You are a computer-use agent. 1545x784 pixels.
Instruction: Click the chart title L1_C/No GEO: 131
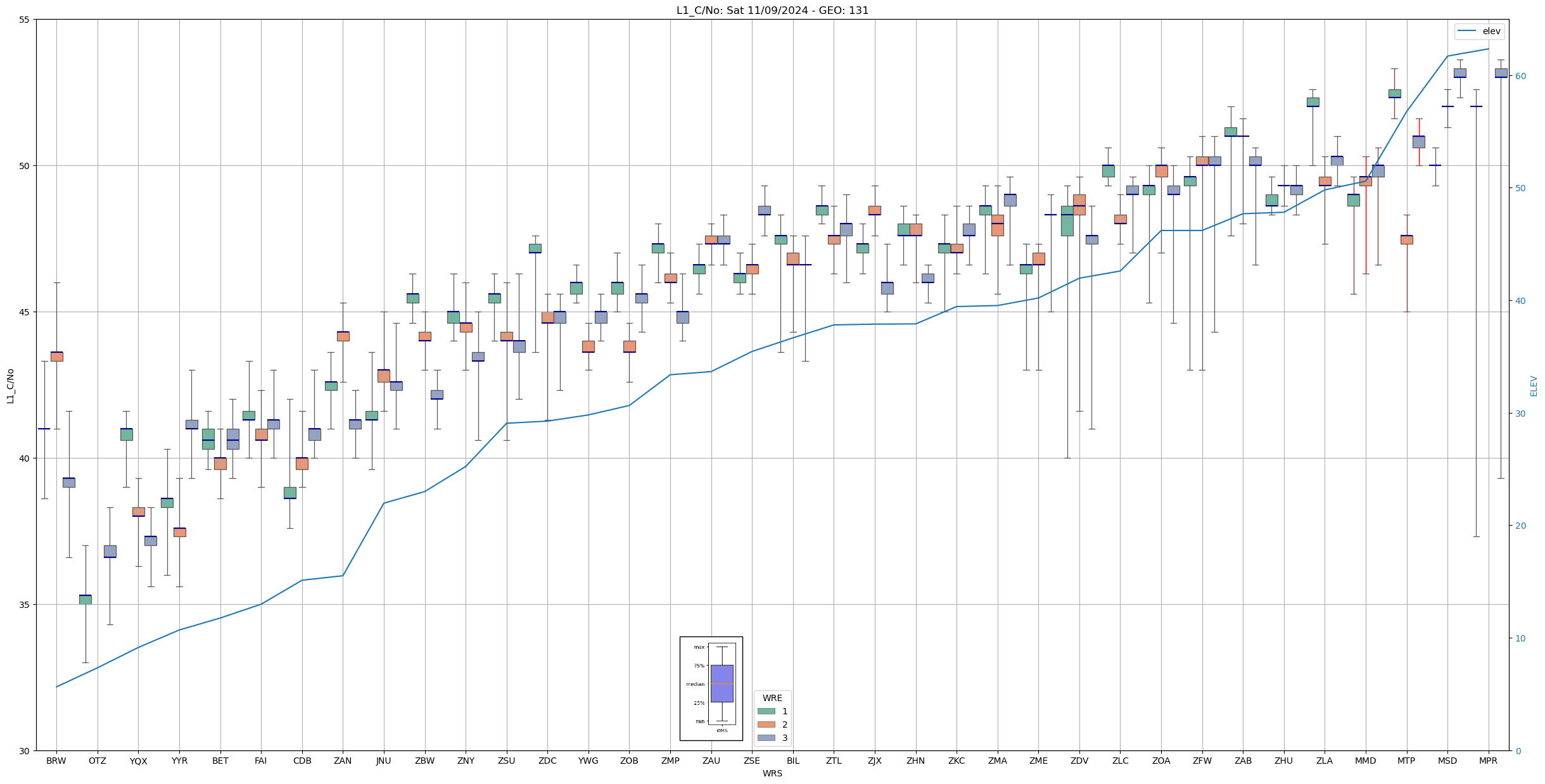[x=772, y=10]
